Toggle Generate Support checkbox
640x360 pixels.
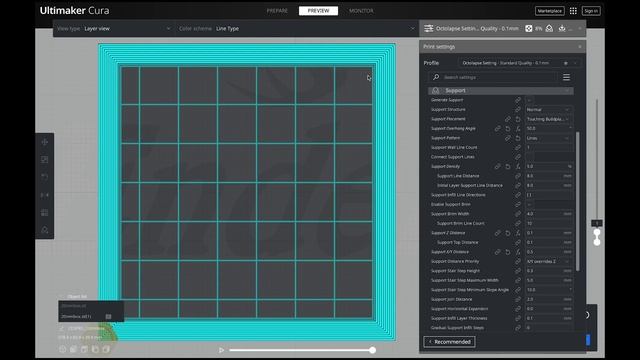pos(529,100)
